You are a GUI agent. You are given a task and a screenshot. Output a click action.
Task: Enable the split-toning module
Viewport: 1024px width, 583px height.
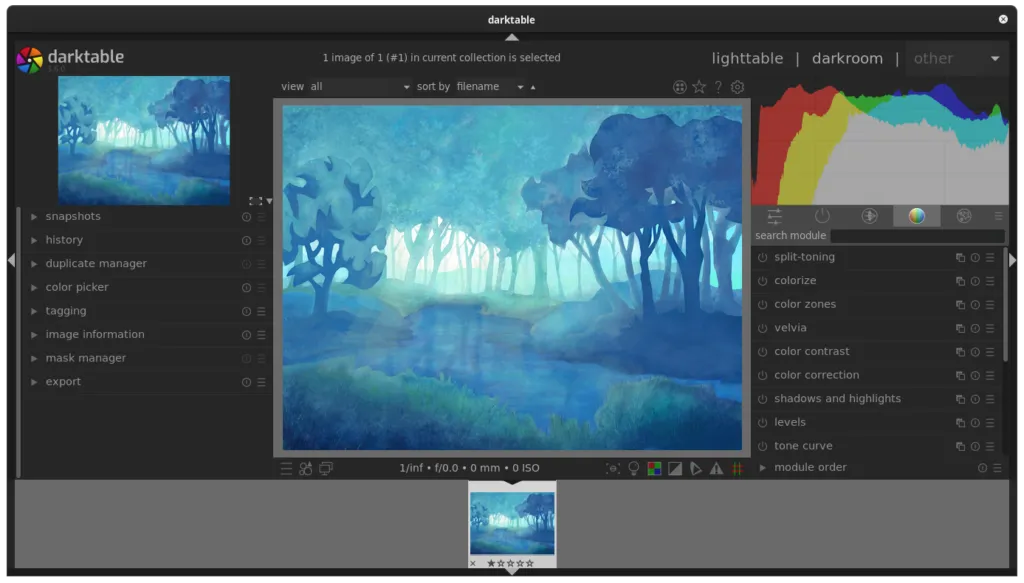pyautogui.click(x=762, y=257)
